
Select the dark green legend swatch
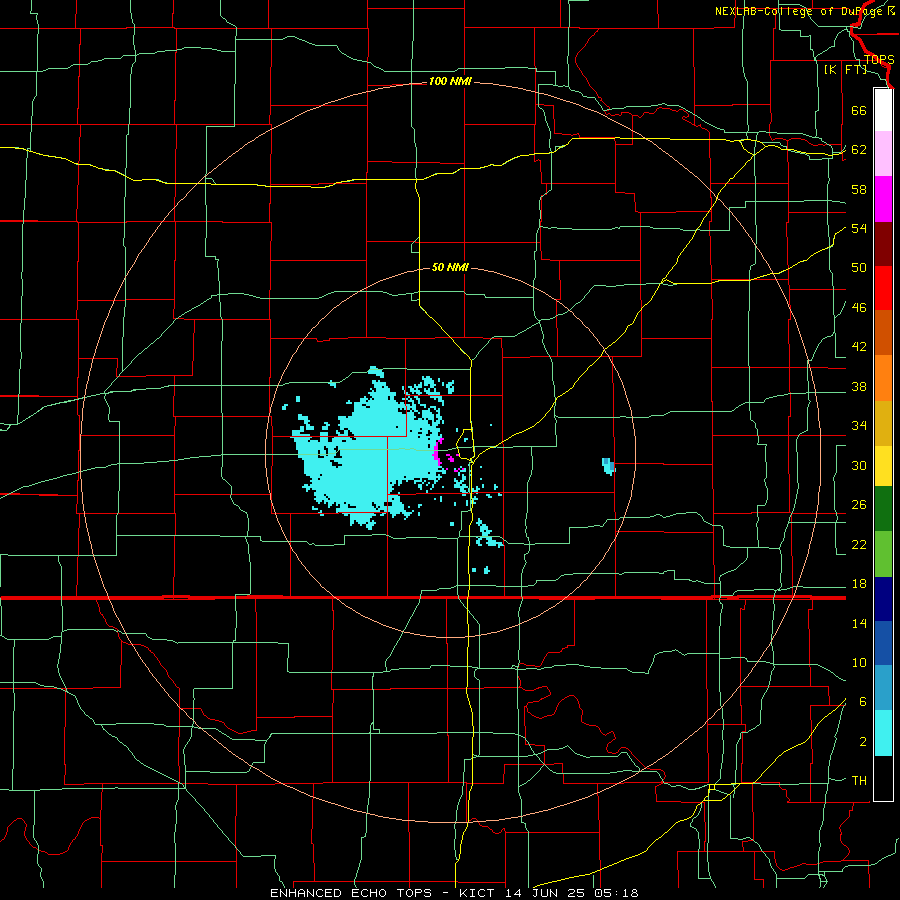(883, 509)
